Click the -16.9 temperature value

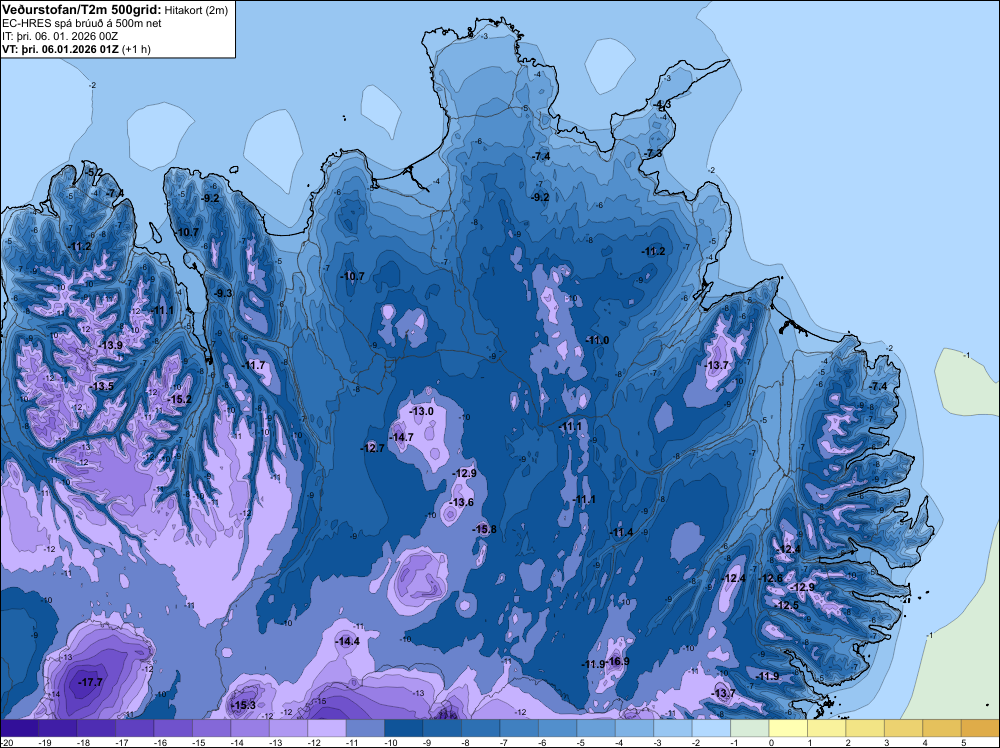pyautogui.click(x=618, y=661)
